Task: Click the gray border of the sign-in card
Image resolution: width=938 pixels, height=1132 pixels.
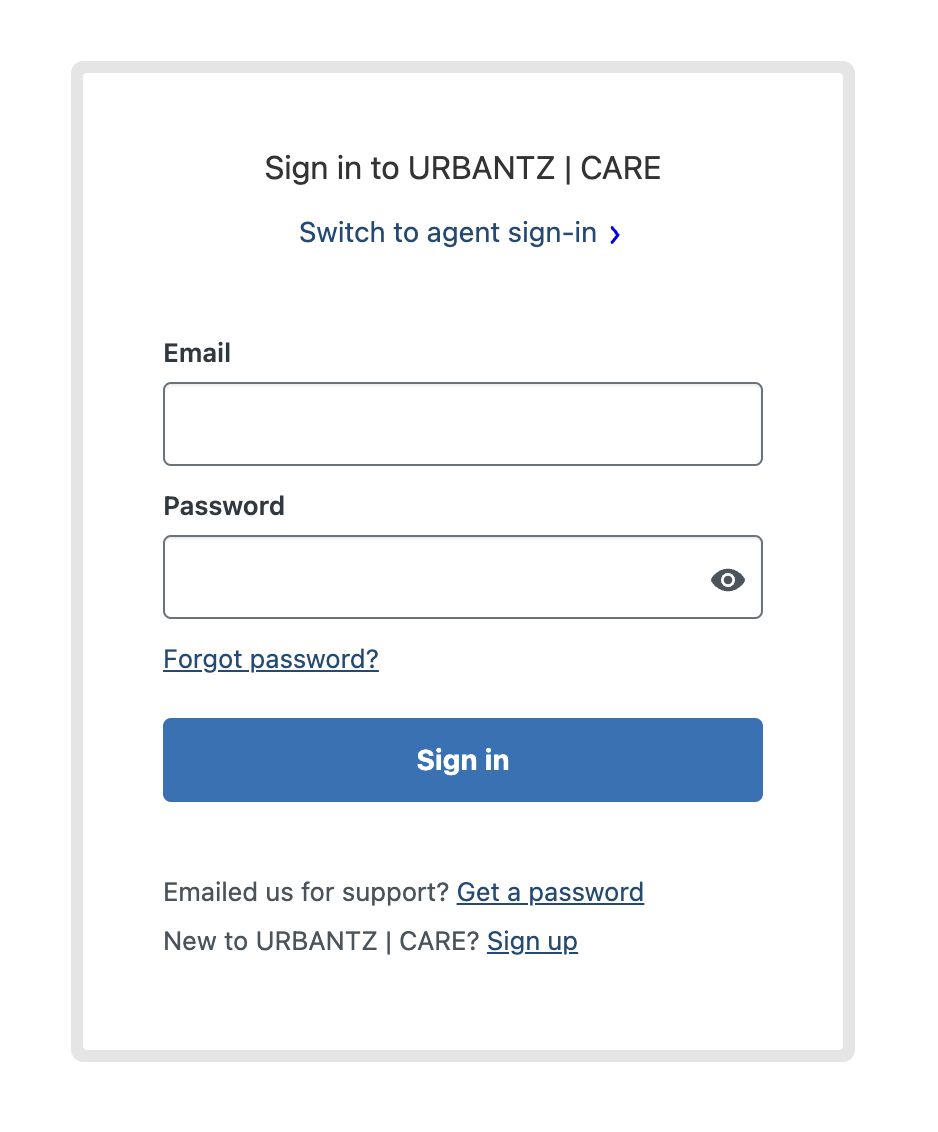Action: (x=77, y=563)
